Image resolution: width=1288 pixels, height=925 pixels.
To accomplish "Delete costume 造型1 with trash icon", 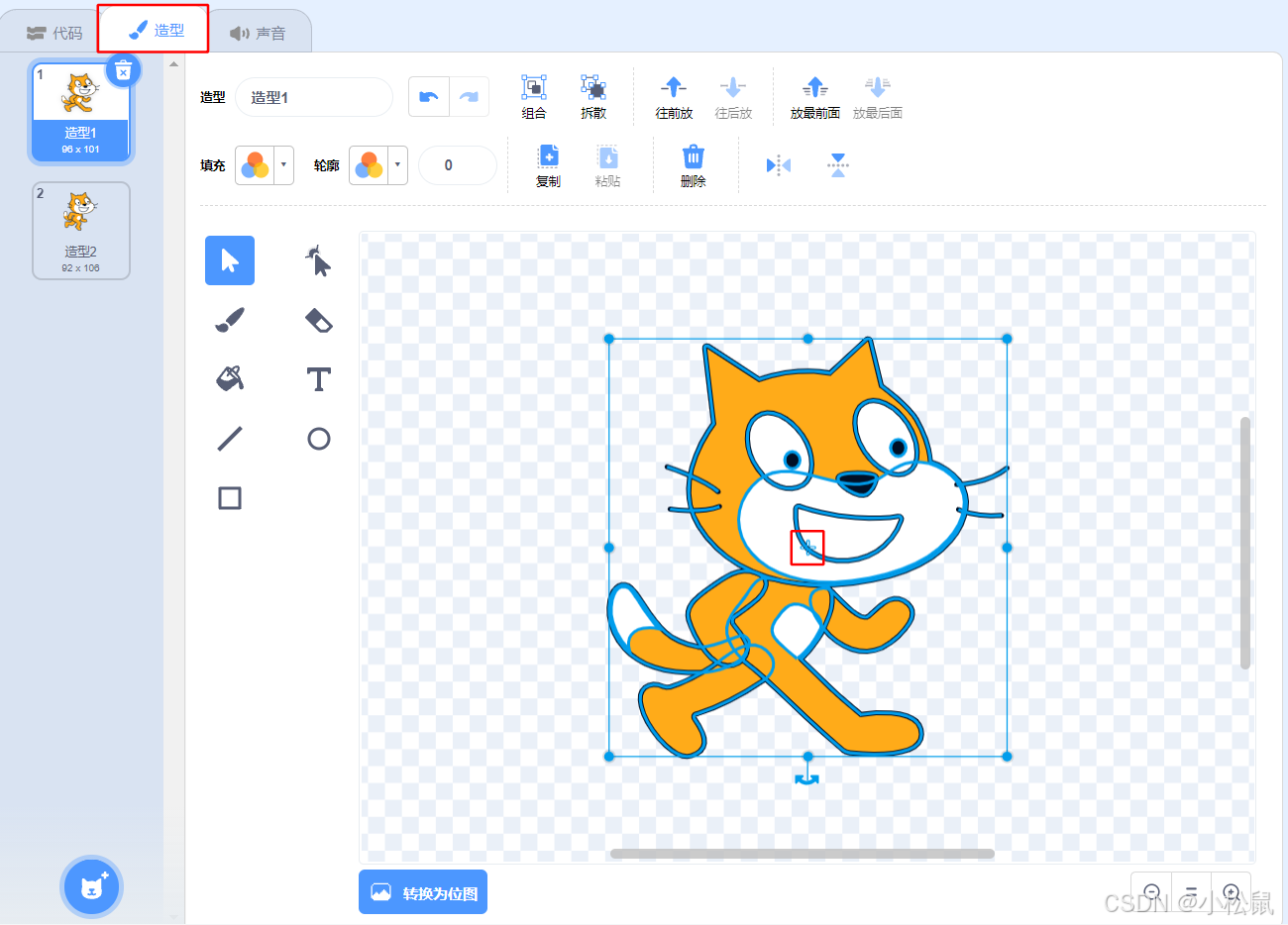I will [123, 70].
